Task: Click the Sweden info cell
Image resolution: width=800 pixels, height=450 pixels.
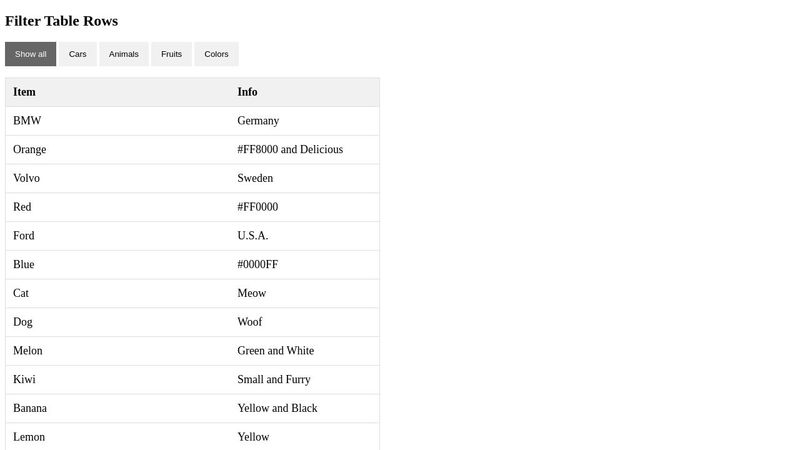Action: click(255, 178)
